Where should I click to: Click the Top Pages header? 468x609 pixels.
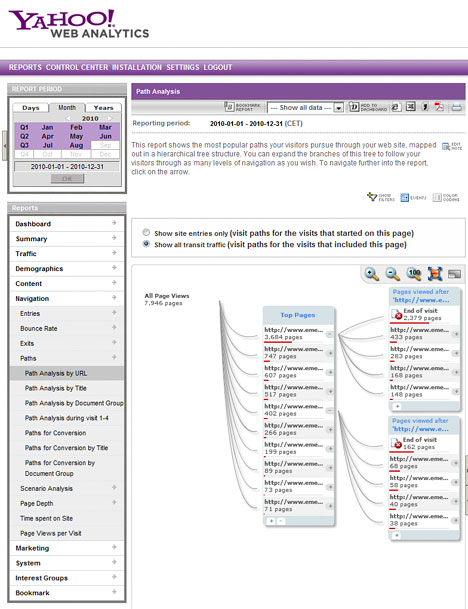[x=298, y=315]
